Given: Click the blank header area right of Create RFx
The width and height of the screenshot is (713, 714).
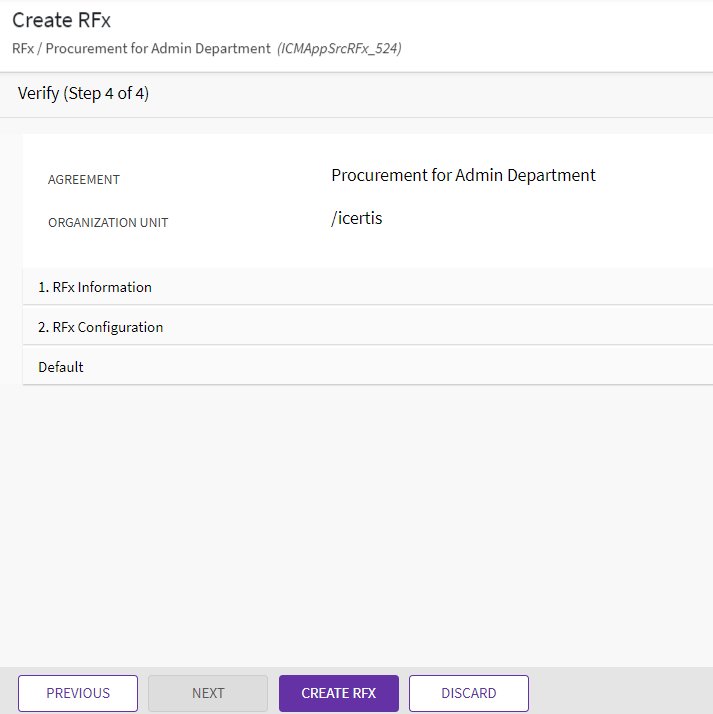Looking at the screenshot, I should [400, 20].
